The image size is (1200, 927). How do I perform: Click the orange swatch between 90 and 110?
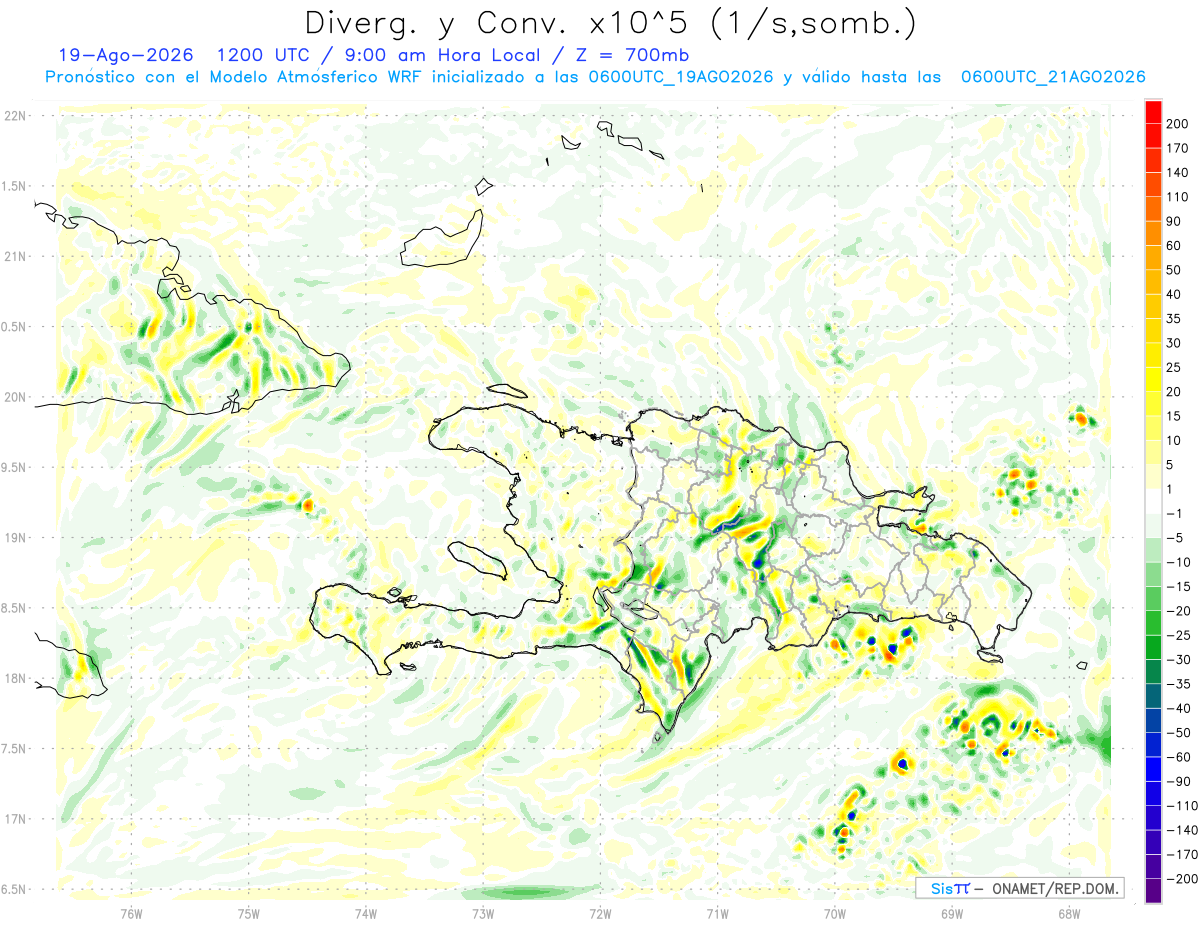pyautogui.click(x=1153, y=208)
